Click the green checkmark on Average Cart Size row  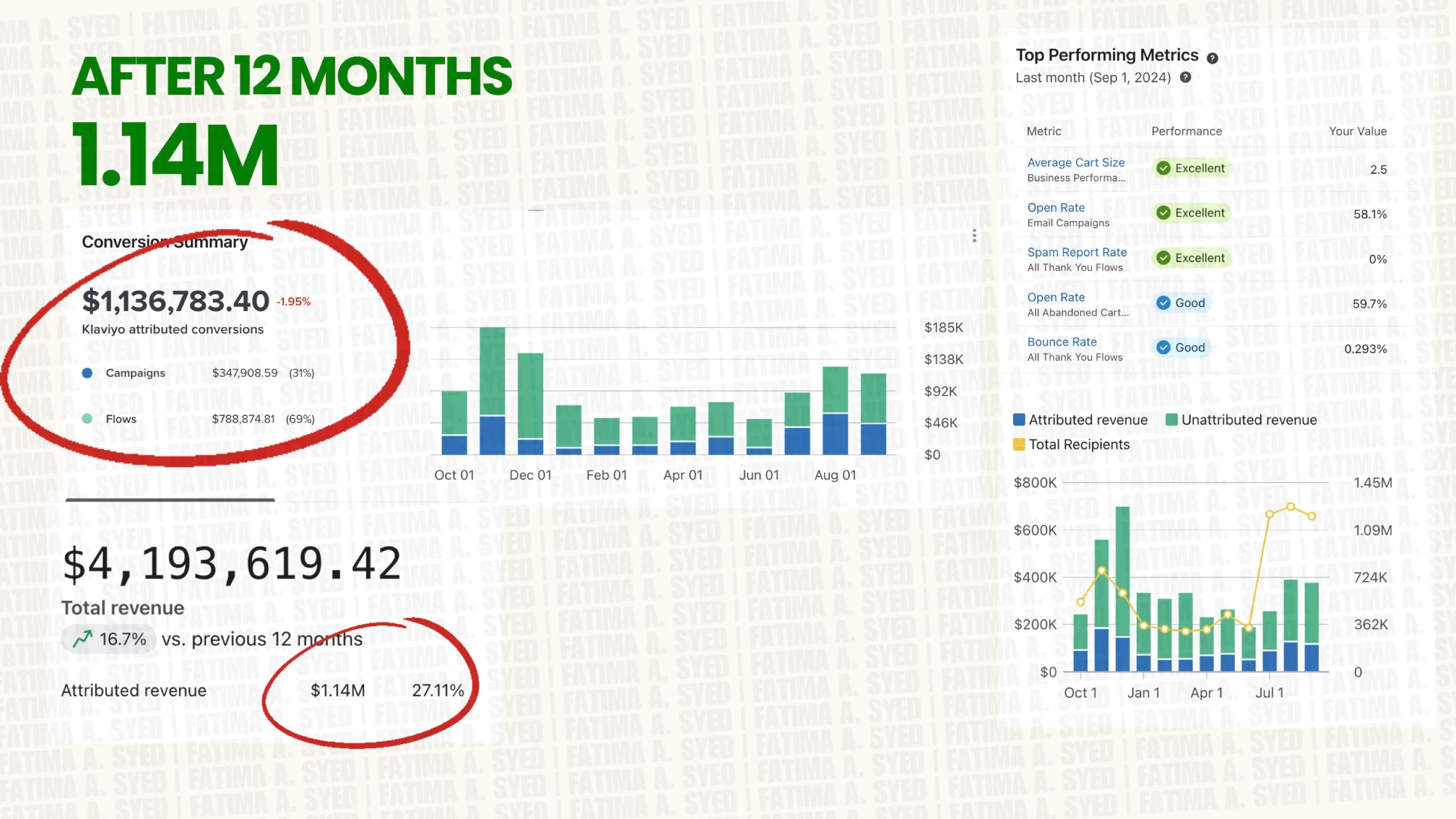pos(1163,168)
